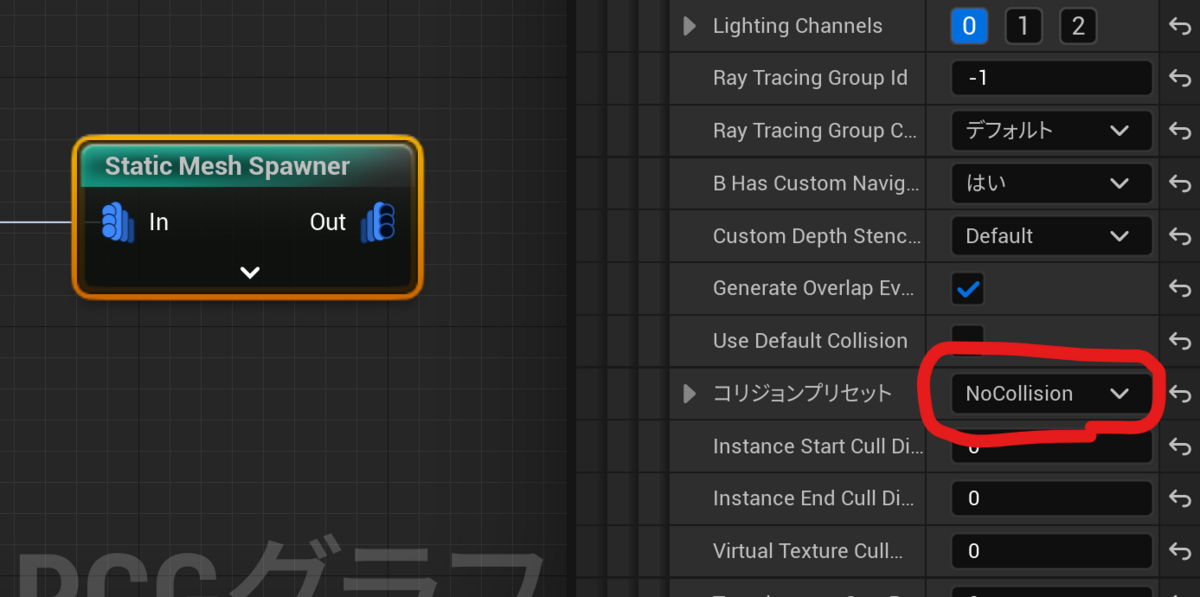This screenshot has height=597, width=1200.
Task: Reset Ray Tracing Group C... value
Action: (x=1179, y=132)
